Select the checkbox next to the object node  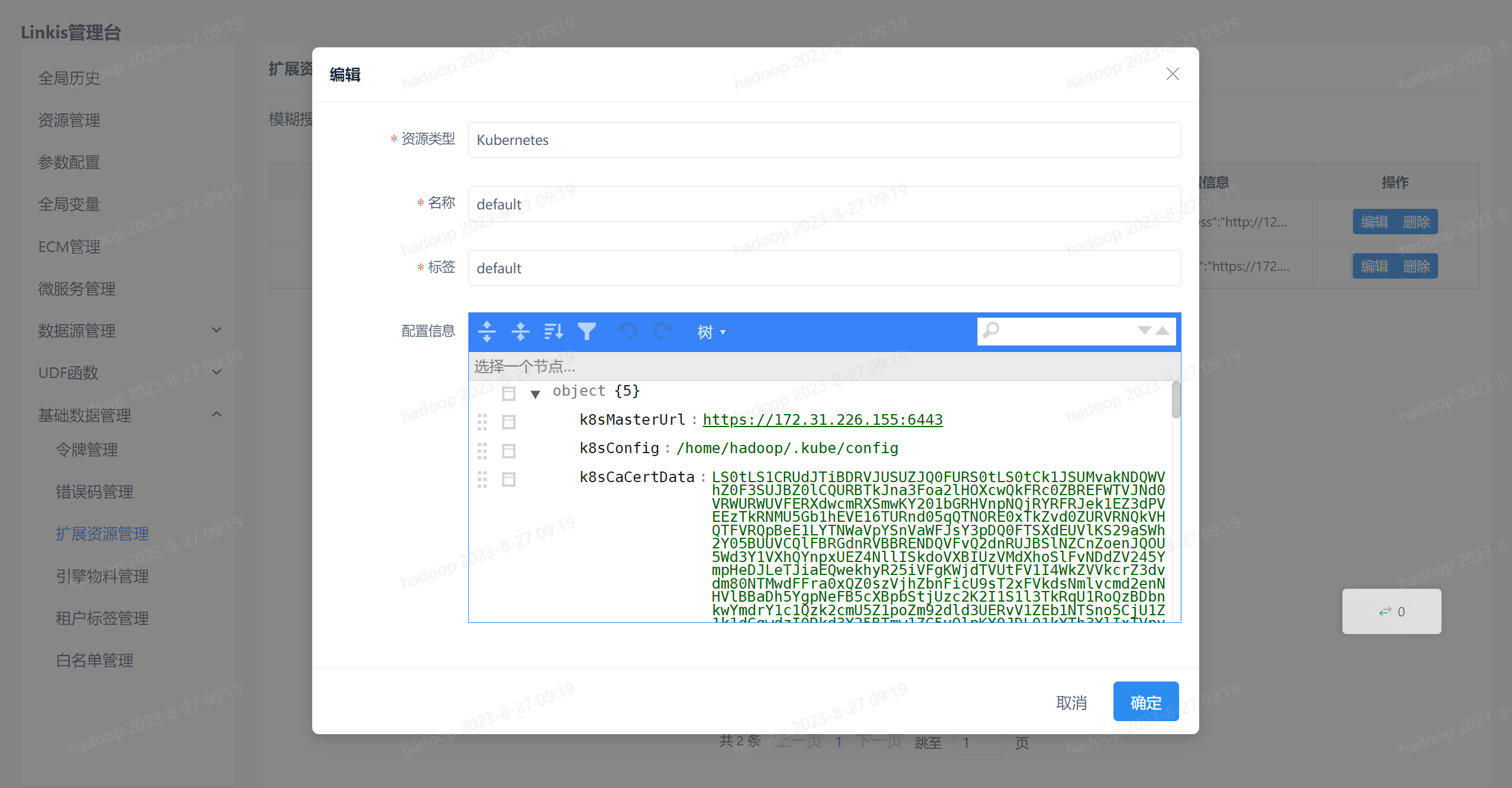pyautogui.click(x=509, y=392)
